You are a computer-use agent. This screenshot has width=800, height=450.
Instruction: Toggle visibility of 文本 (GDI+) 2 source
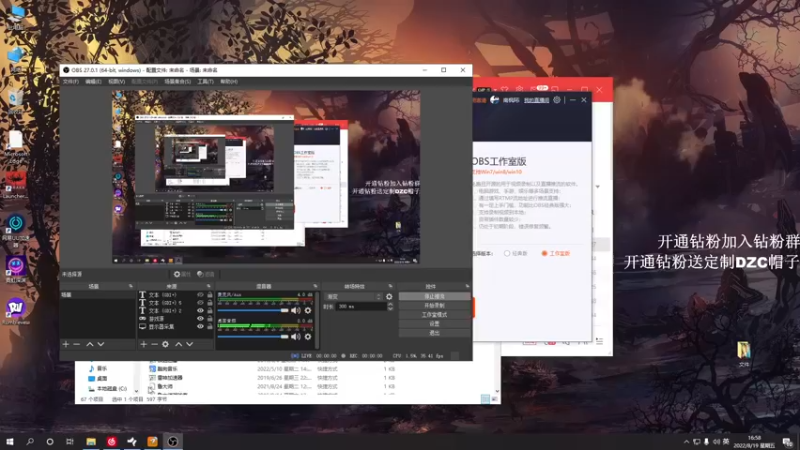200,310
